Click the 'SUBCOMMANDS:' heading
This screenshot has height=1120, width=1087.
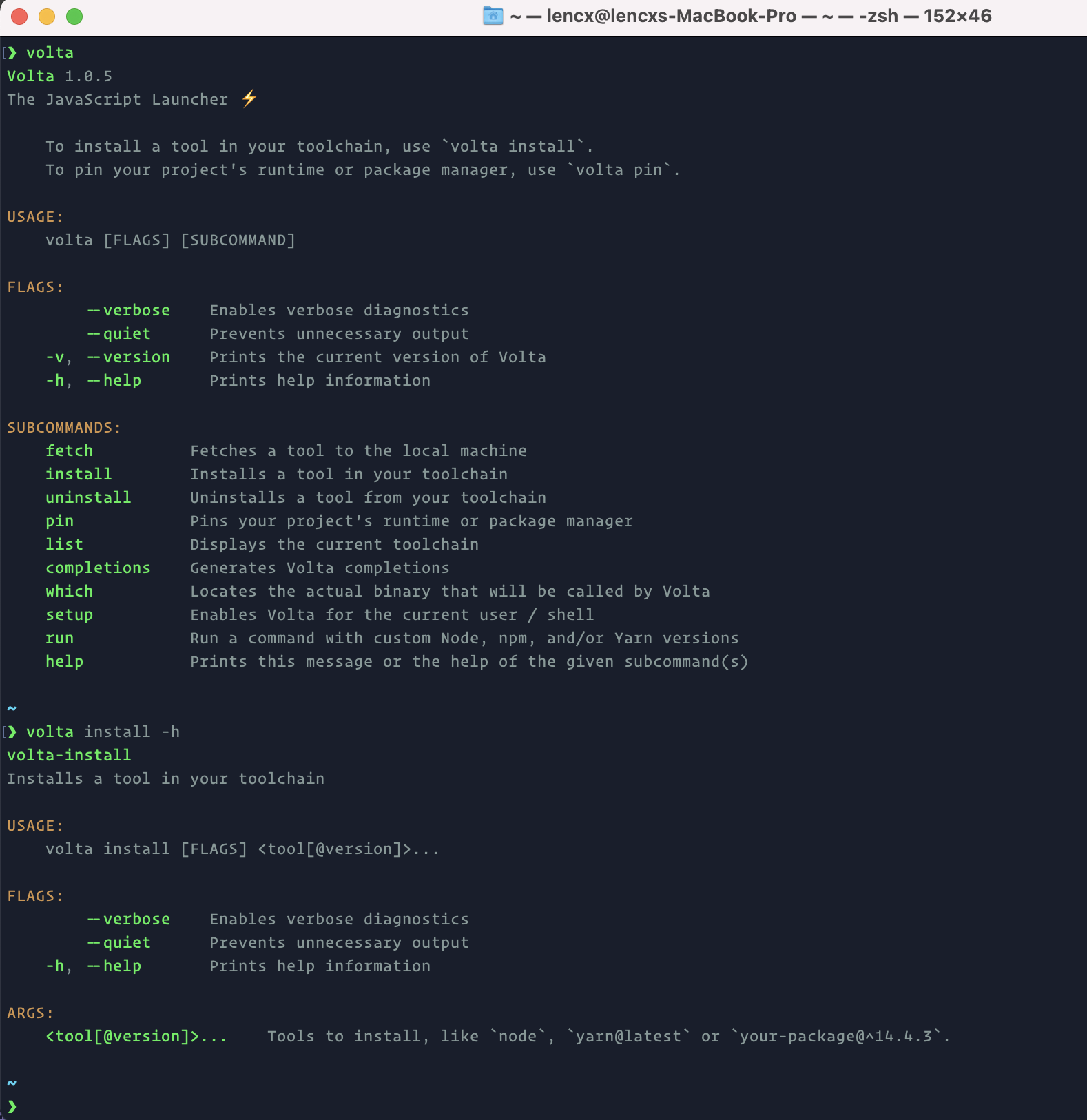64,427
